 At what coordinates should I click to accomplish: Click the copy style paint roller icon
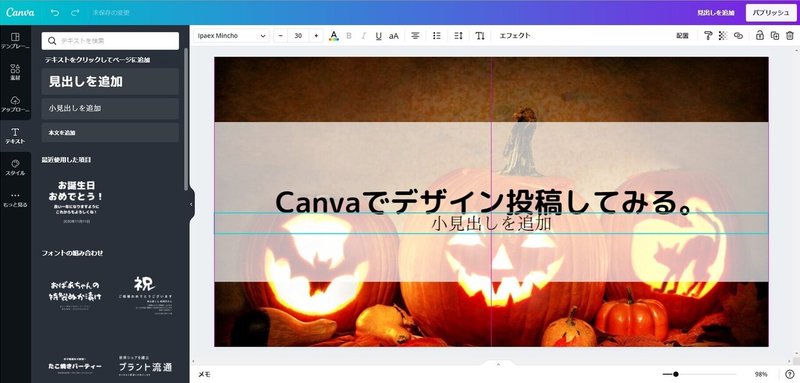708,36
